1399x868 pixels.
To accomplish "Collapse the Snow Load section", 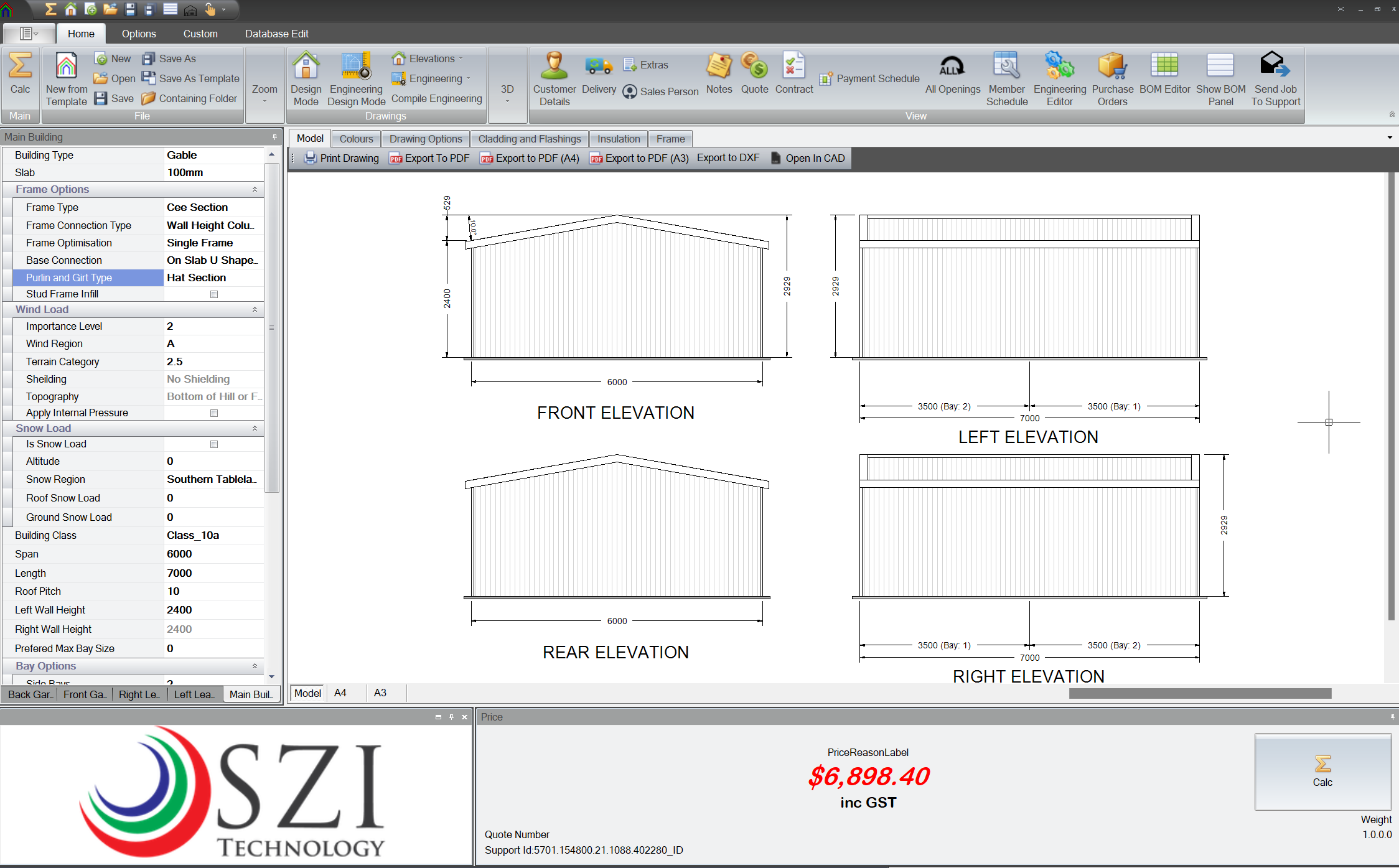I will (255, 429).
